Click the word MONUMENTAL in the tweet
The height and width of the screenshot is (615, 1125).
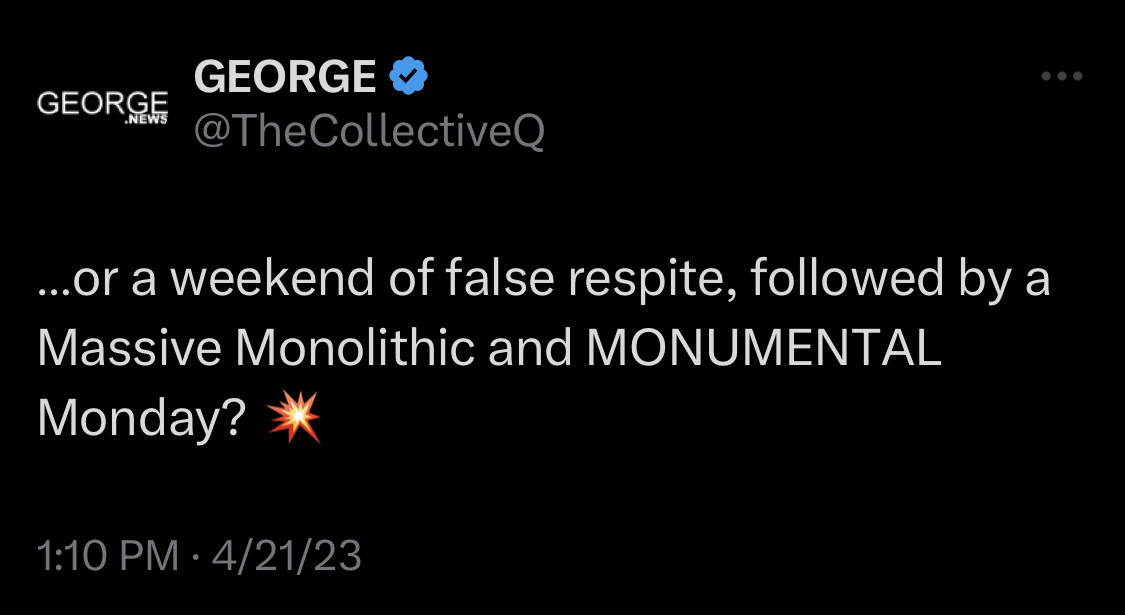[763, 348]
